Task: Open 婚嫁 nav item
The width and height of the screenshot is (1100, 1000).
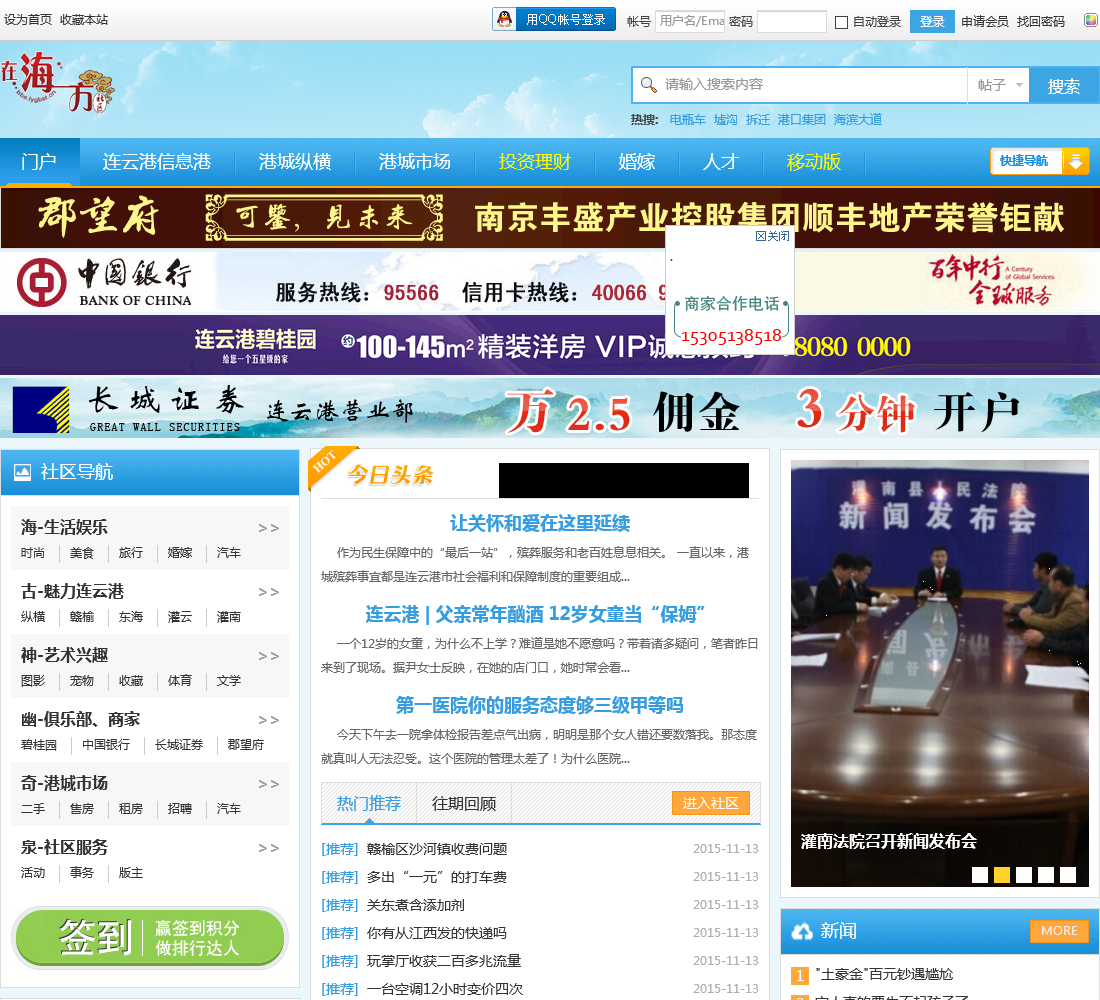Action: (x=637, y=162)
